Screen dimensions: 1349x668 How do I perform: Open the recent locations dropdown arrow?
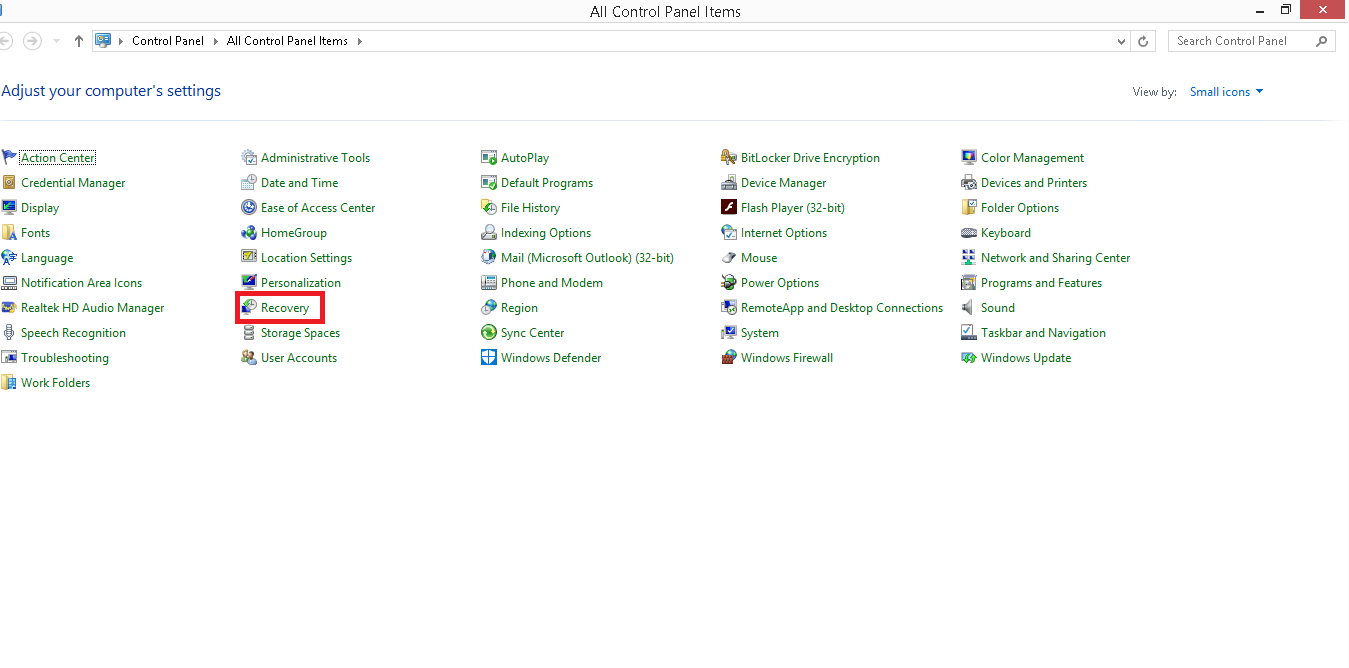point(56,41)
